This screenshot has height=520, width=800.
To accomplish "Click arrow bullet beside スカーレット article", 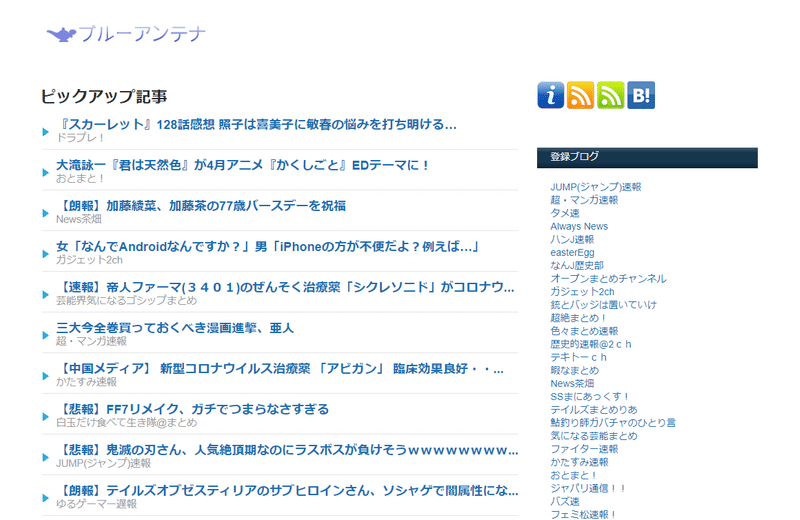I will 45,132.
